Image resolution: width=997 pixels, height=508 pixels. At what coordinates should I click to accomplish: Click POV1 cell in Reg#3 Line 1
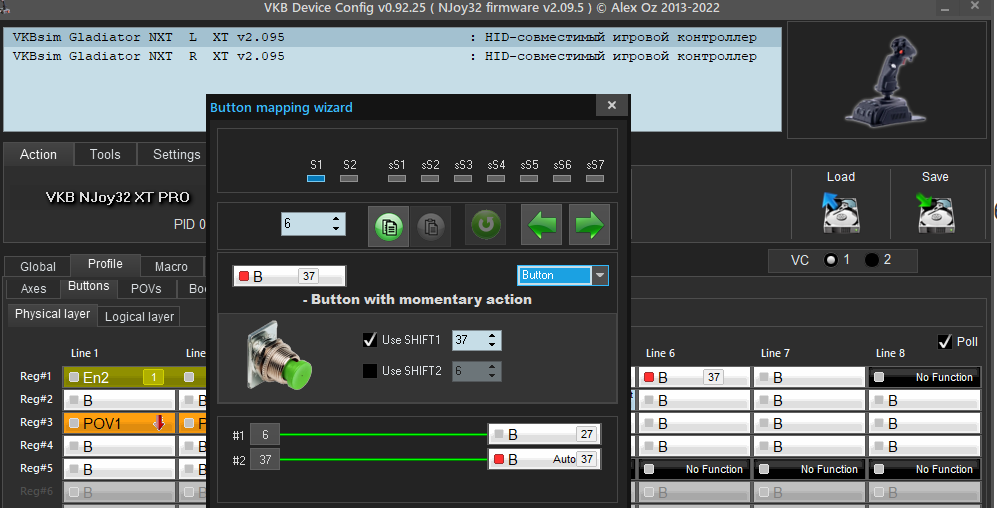(119, 423)
